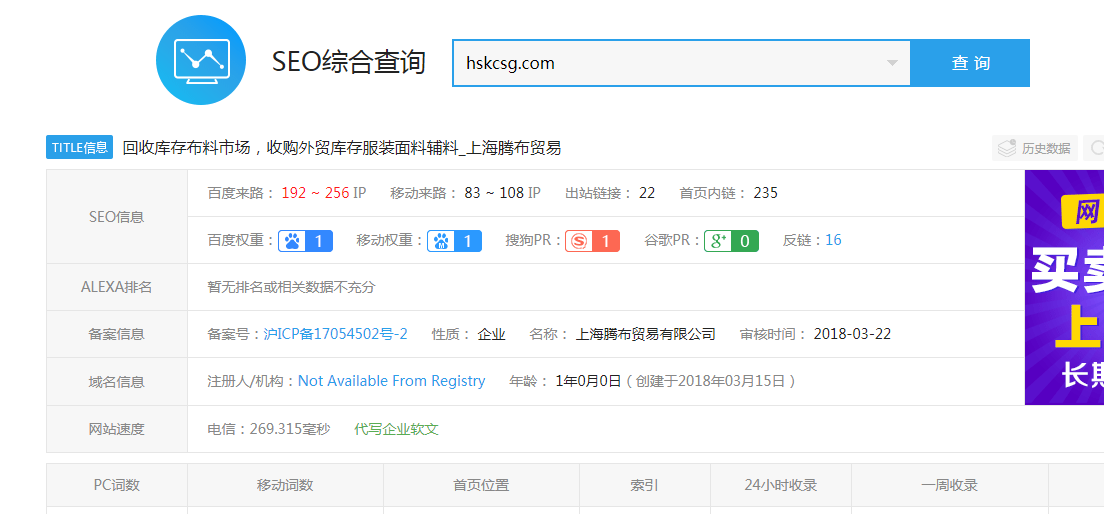Open the 历史数据 history icon button

pyautogui.click(x=1035, y=148)
